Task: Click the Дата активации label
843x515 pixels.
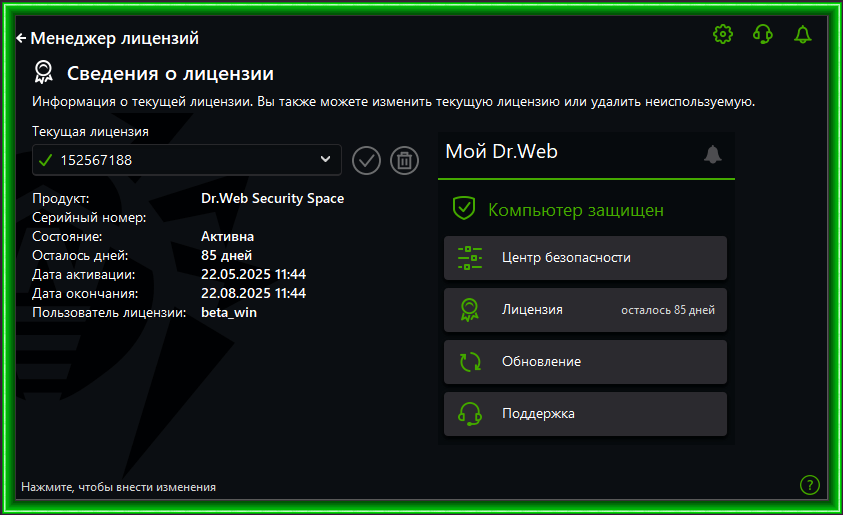Action: pos(84,275)
